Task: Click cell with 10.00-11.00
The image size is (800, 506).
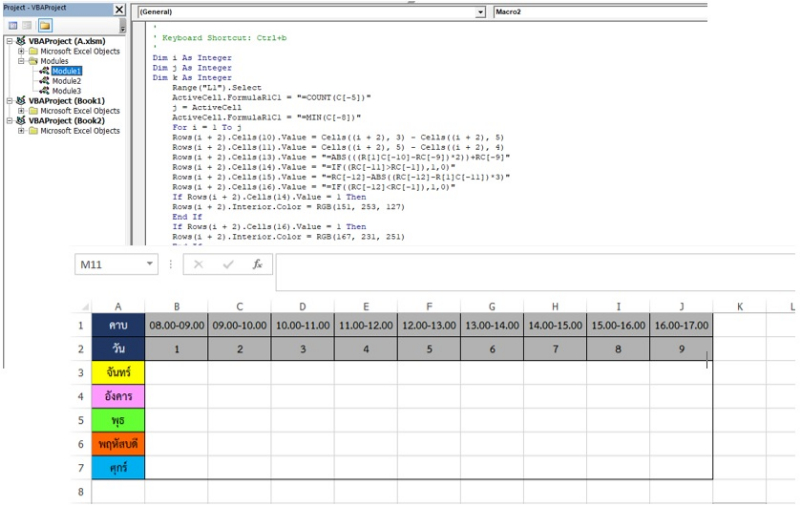Action: pyautogui.click(x=303, y=325)
